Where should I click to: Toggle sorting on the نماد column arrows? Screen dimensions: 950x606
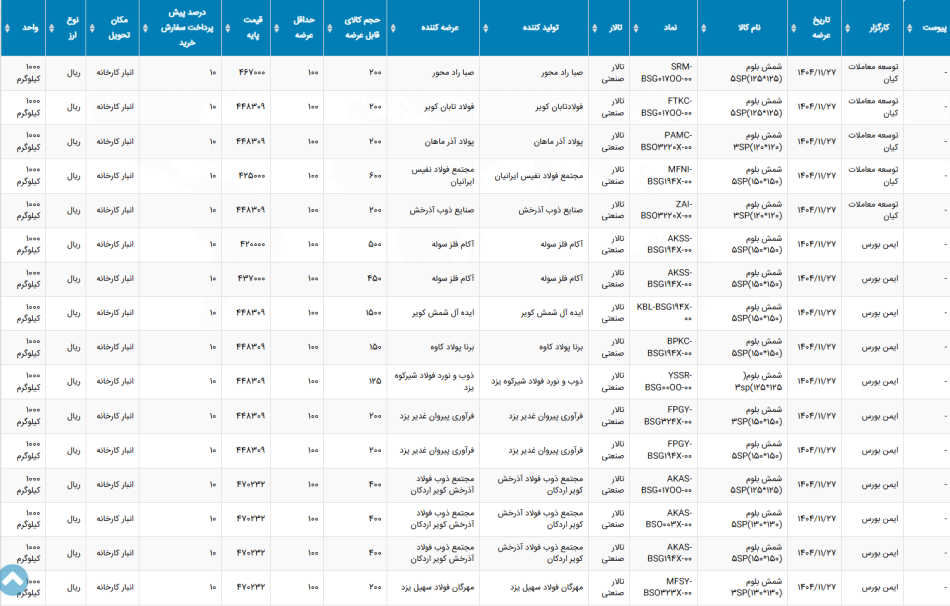(x=636, y=28)
